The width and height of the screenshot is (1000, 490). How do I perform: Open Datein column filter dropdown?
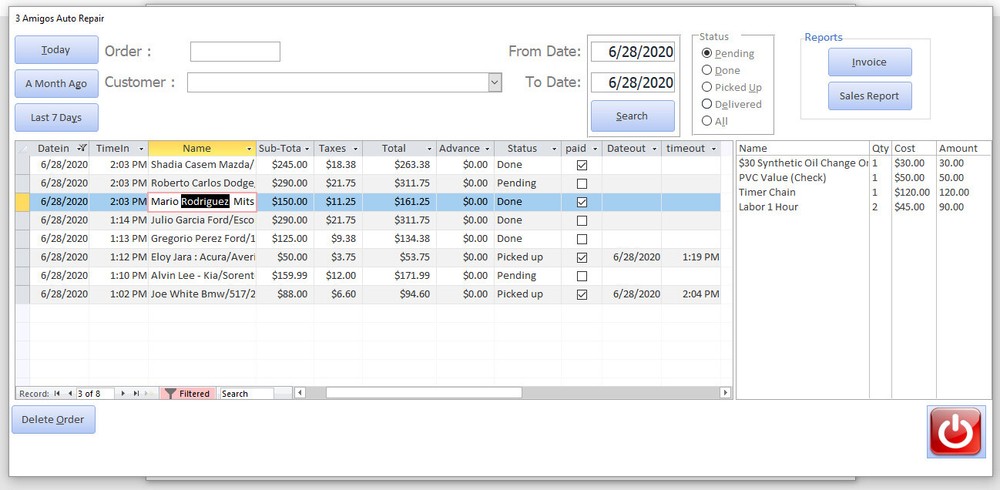coord(82,148)
